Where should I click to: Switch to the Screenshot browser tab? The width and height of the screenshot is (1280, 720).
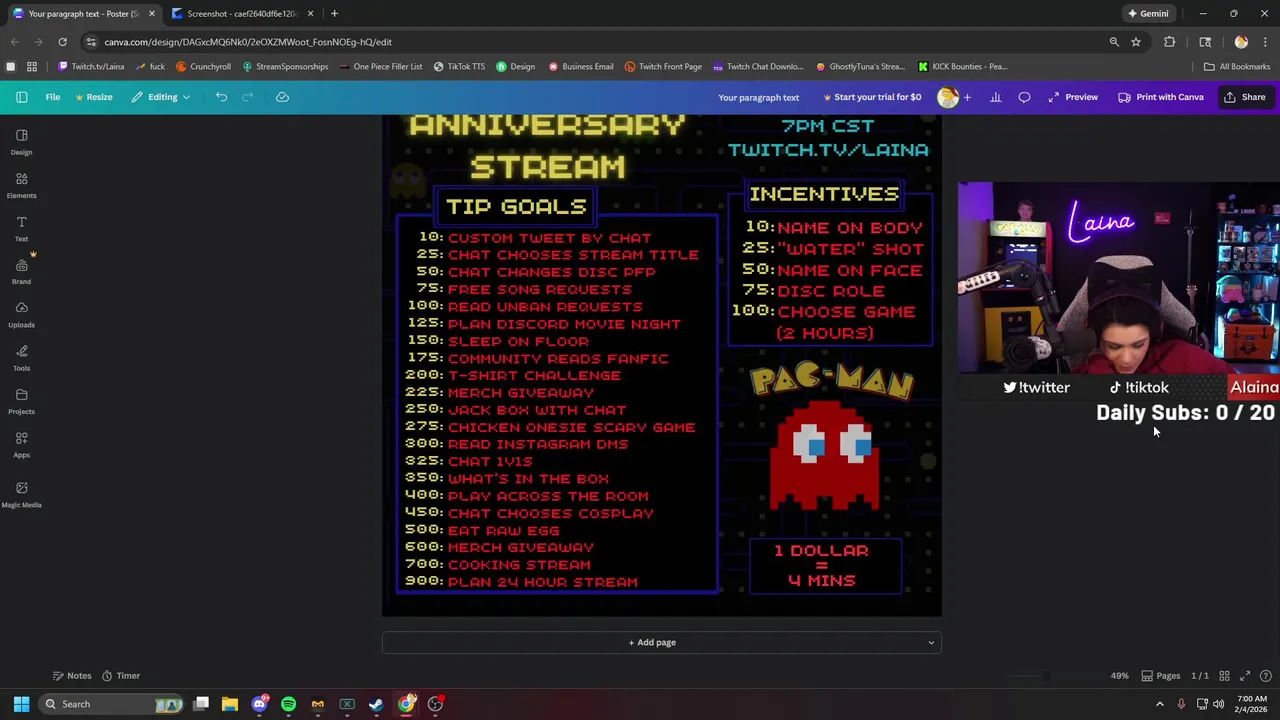(240, 14)
